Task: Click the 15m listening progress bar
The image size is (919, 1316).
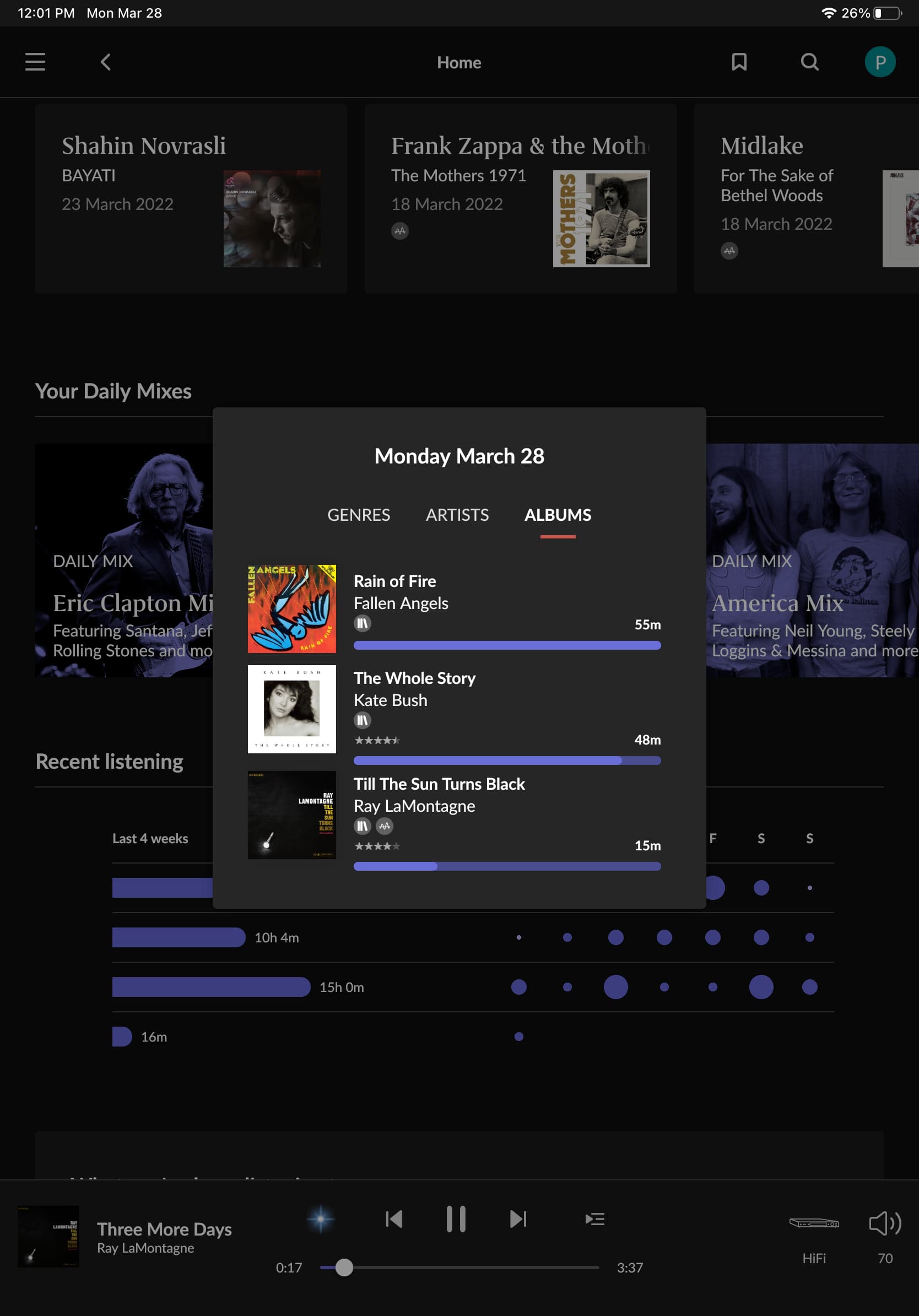Action: coord(507,867)
